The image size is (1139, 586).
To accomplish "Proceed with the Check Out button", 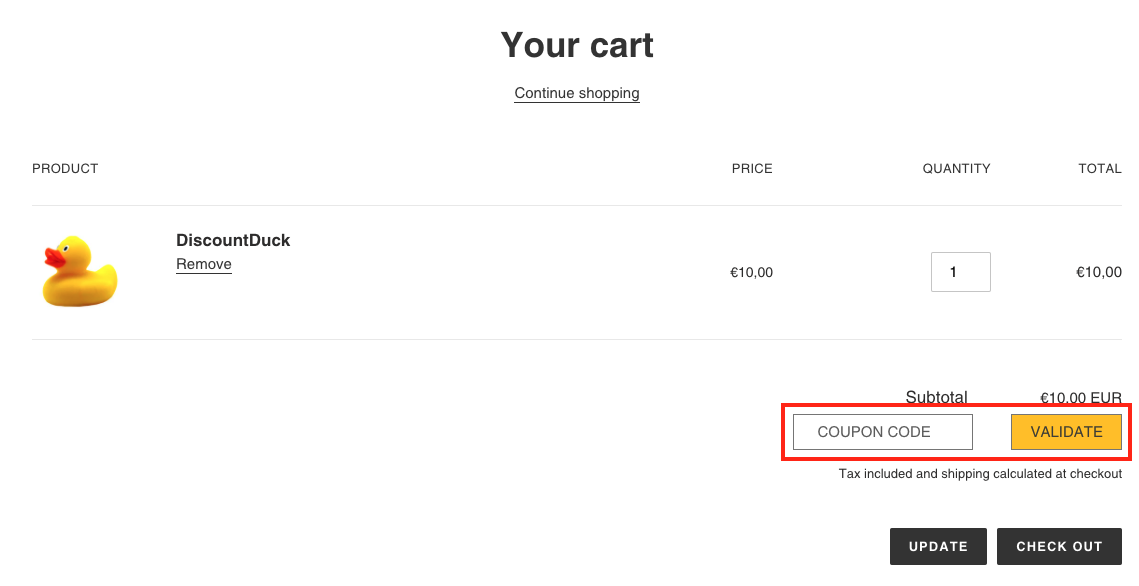I will coord(1059,547).
